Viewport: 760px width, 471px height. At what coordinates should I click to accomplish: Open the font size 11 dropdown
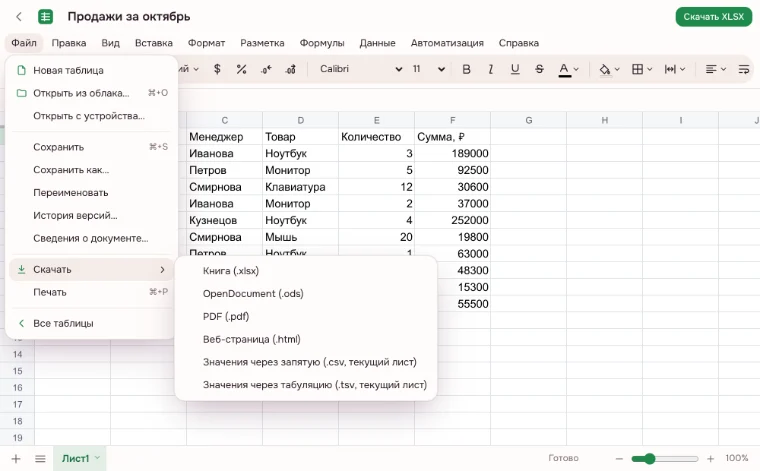(x=428, y=69)
